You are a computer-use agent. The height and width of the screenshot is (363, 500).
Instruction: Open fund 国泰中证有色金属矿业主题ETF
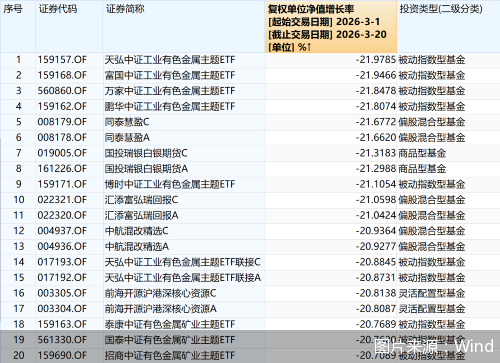170,340
